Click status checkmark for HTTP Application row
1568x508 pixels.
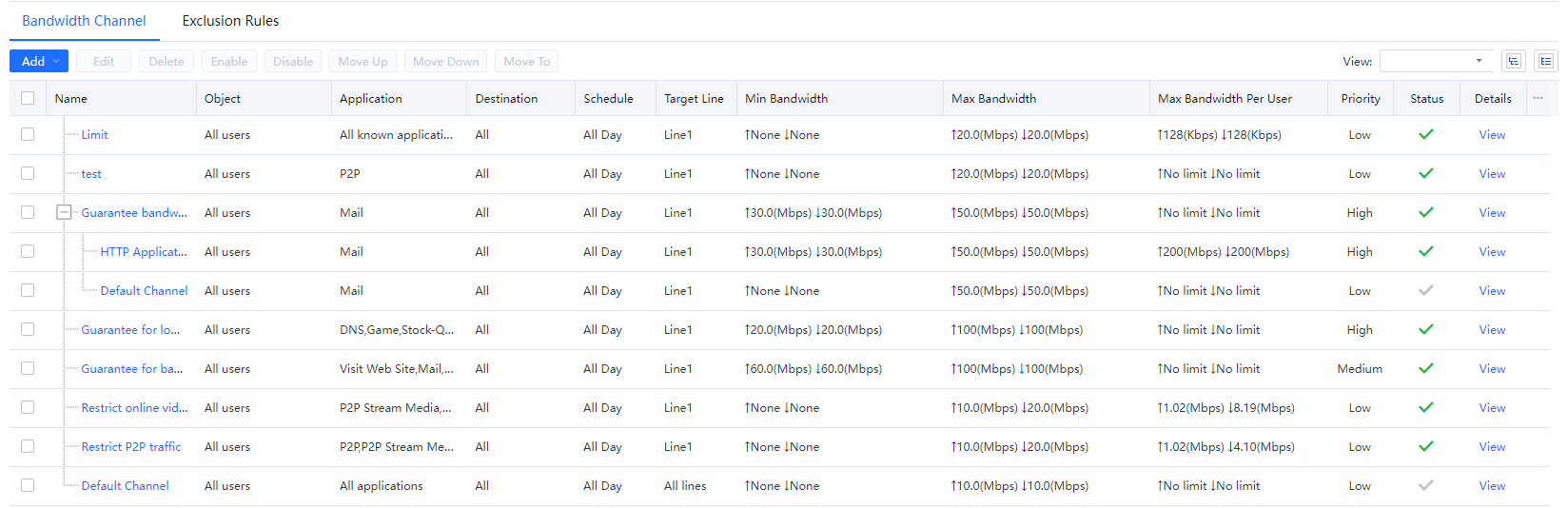1425,252
